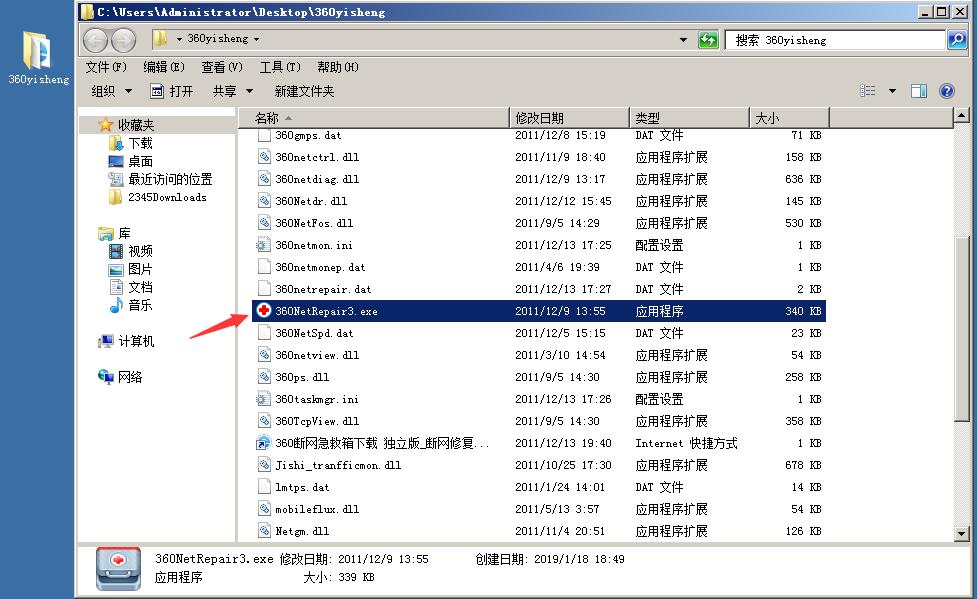
Task: Select 图片 library in the sidebar
Action: (140, 269)
